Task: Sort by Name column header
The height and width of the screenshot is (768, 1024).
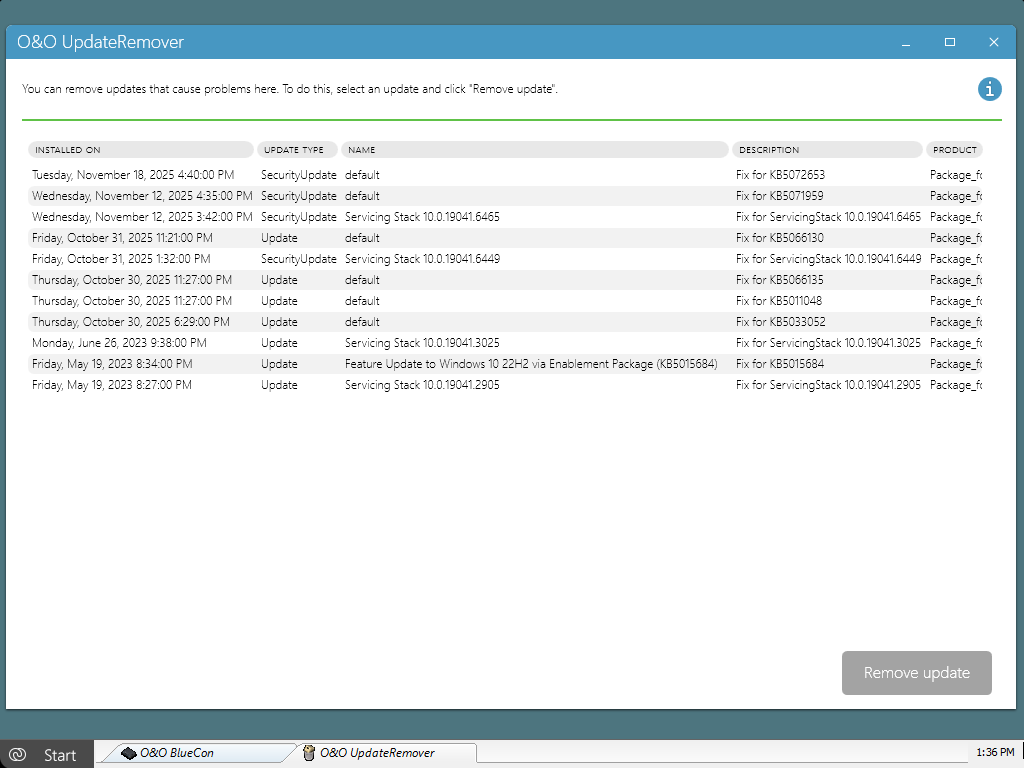Action: [x=534, y=150]
